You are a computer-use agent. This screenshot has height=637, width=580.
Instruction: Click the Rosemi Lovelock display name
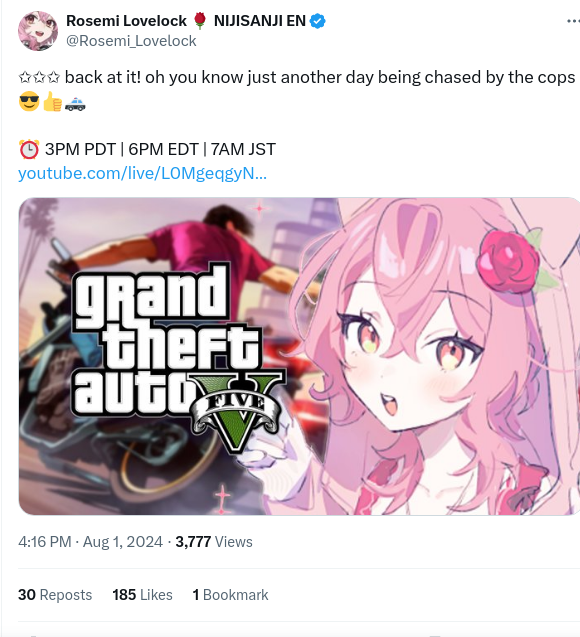(126, 21)
